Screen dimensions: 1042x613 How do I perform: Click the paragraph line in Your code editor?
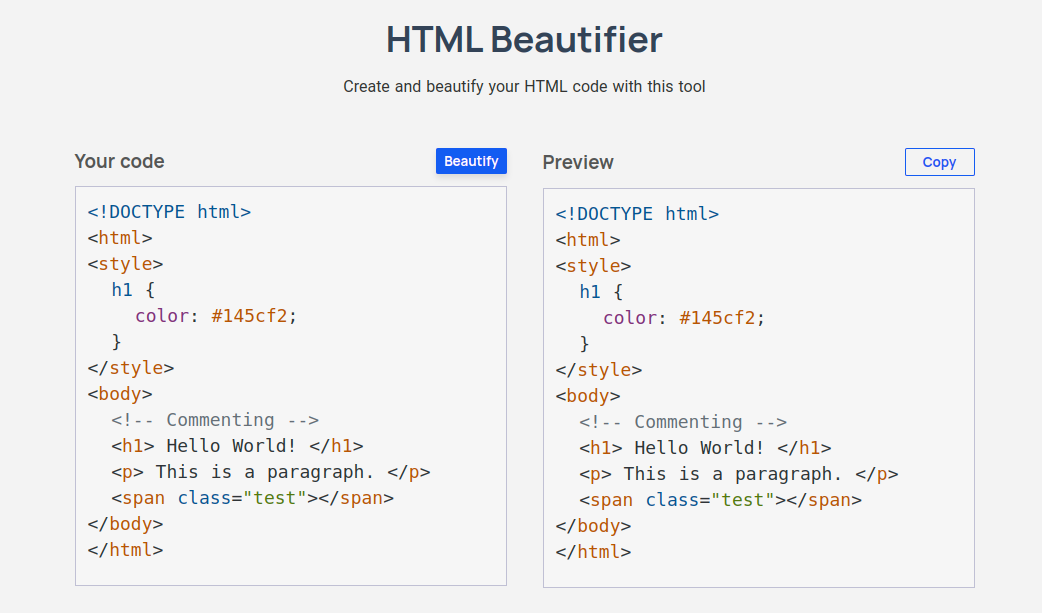pos(270,472)
